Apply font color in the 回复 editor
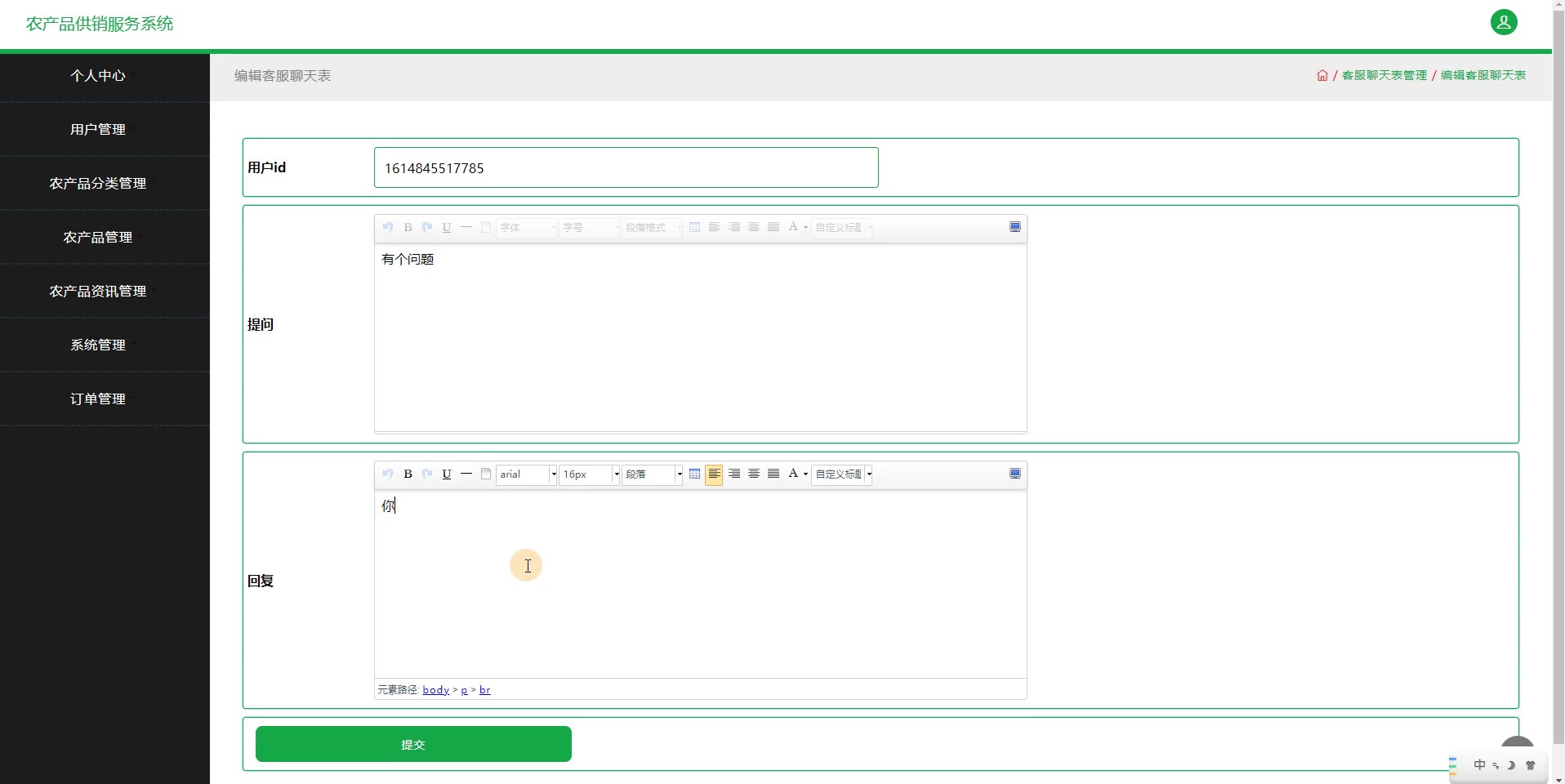This screenshot has height=784, width=1565. tap(792, 474)
